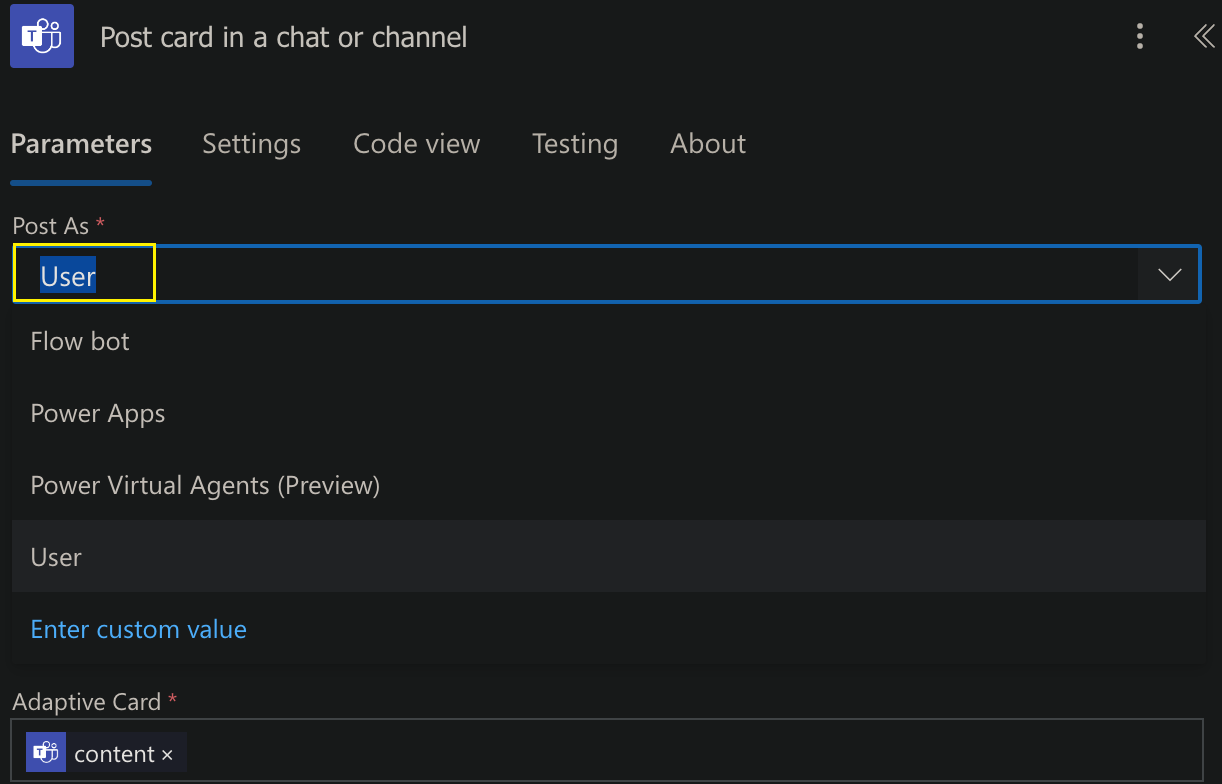Click the Adaptive Card label
1222x784 pixels.
(x=87, y=702)
